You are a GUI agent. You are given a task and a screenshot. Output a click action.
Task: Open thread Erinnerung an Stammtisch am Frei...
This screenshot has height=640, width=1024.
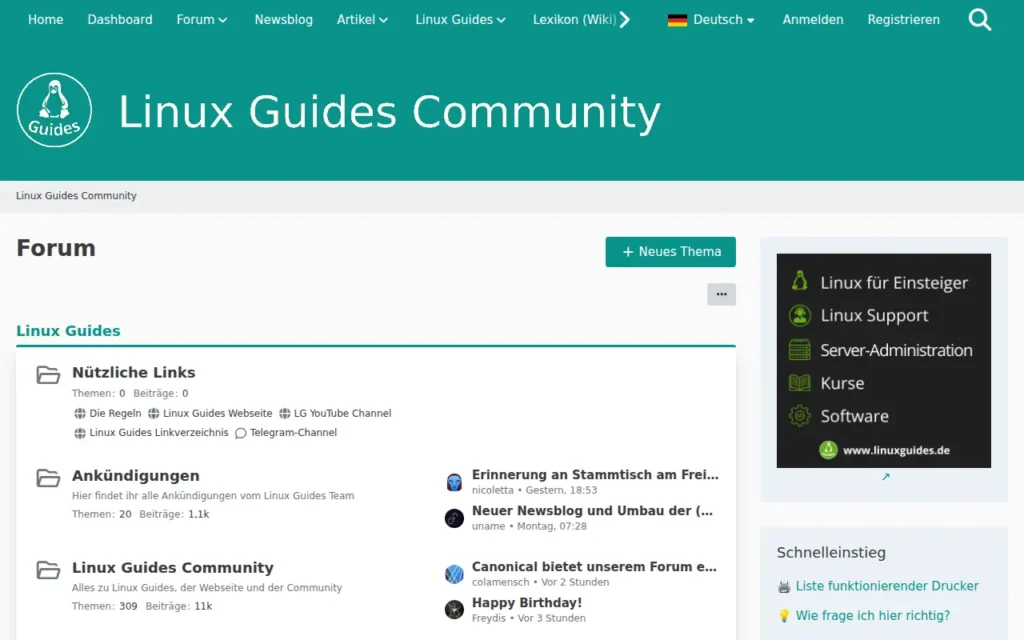[595, 475]
